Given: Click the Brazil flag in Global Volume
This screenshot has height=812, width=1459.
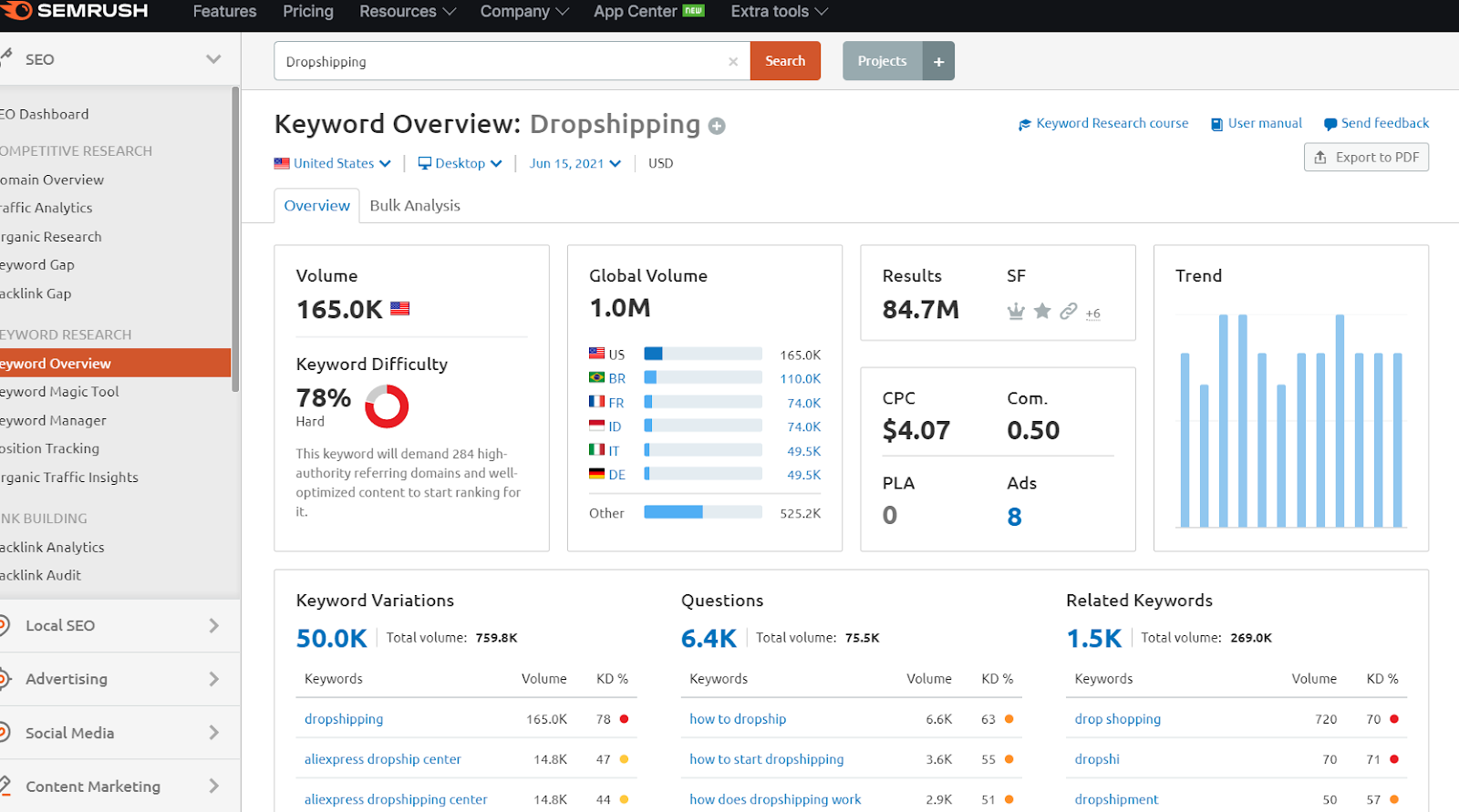Looking at the screenshot, I should point(597,377).
